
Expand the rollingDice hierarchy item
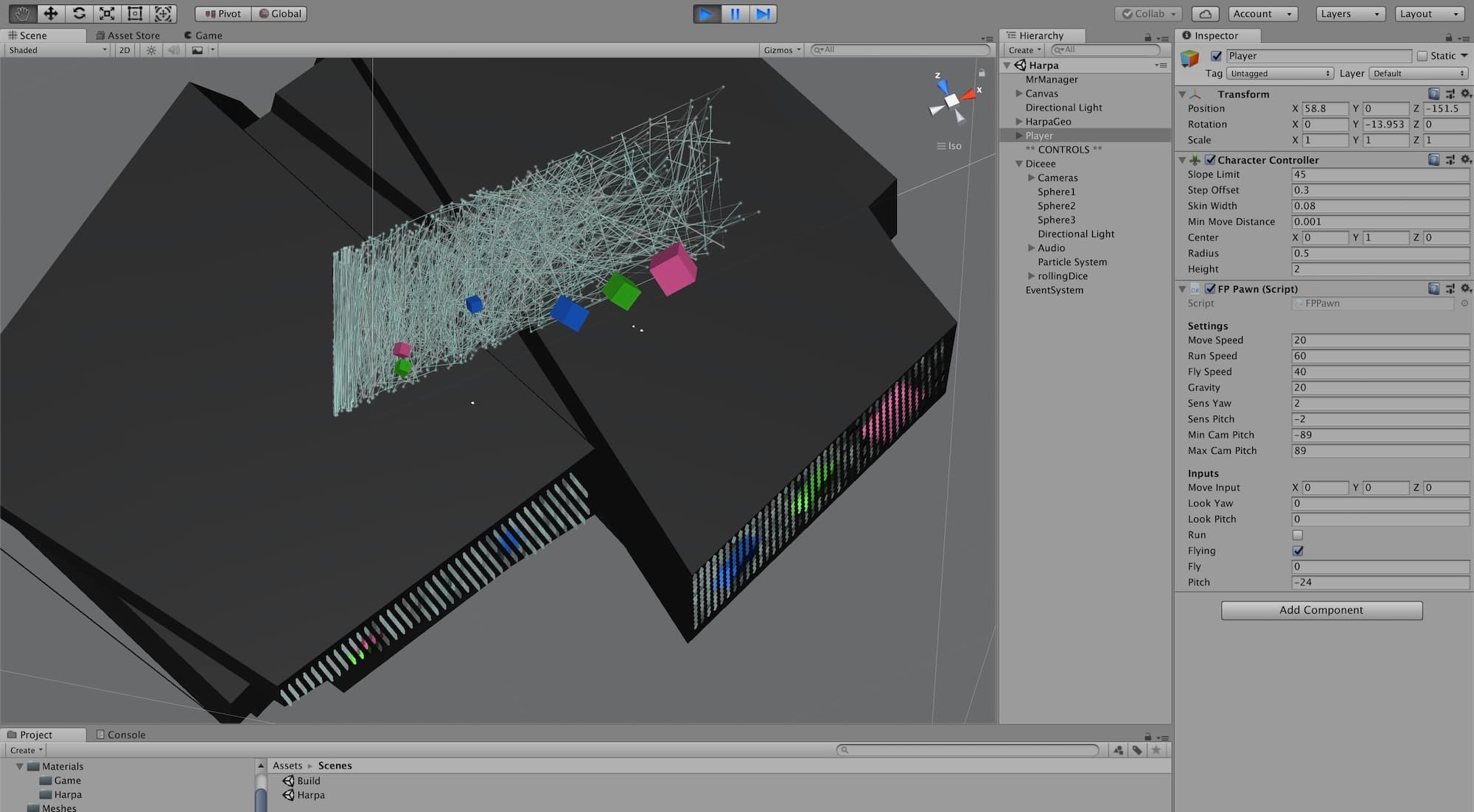(1032, 276)
